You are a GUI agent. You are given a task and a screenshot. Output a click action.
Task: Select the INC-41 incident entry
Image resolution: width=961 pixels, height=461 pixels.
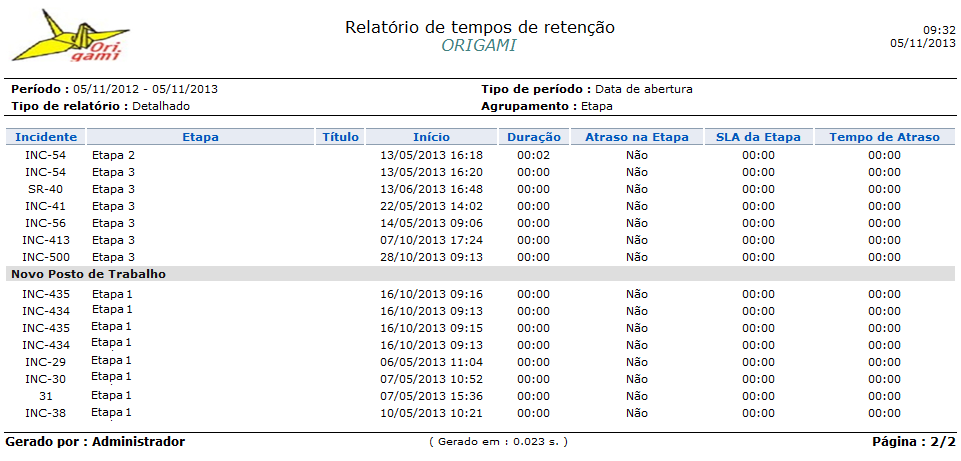pyautogui.click(x=46, y=206)
